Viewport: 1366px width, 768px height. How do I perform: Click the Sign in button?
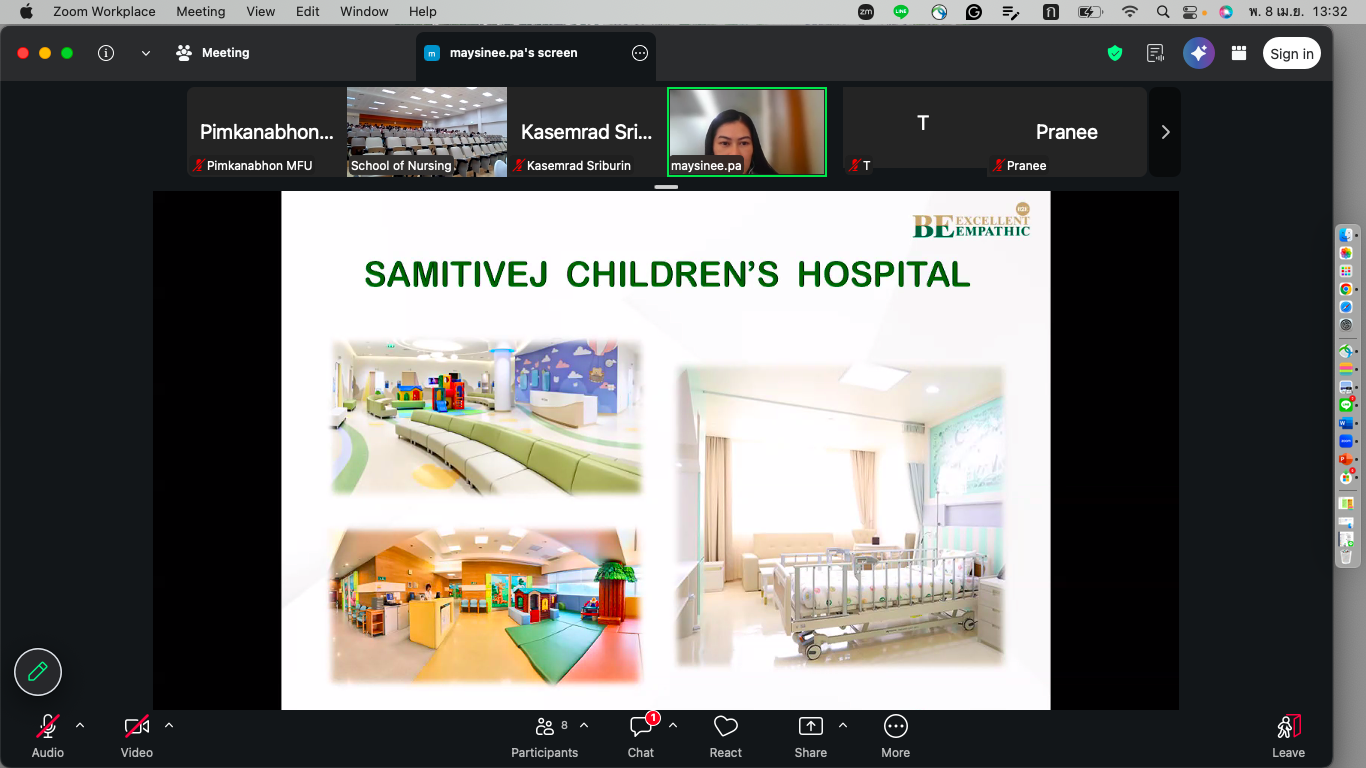point(1291,54)
